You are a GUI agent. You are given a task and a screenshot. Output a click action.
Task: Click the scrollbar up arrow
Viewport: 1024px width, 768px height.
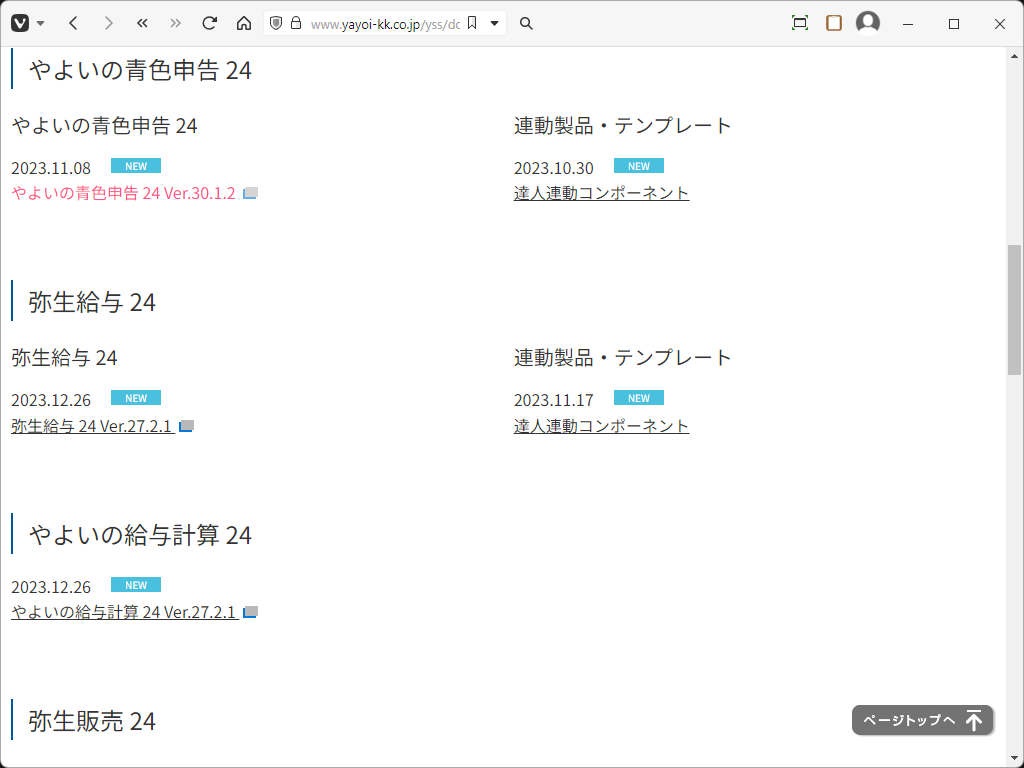coord(1014,56)
